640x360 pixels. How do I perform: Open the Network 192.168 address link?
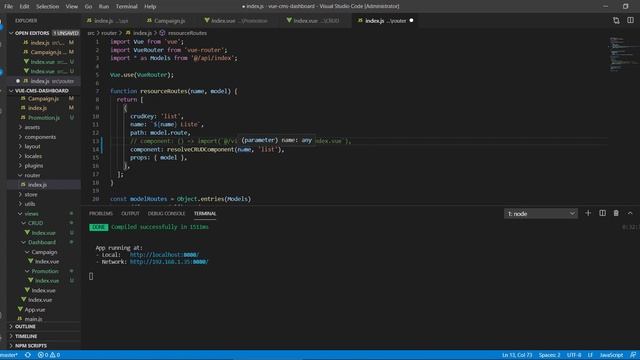tap(169, 262)
